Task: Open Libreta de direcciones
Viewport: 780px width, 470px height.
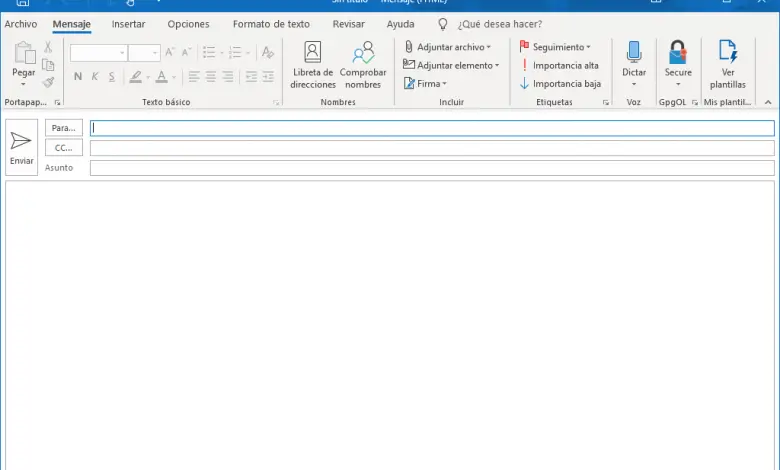Action: click(x=313, y=65)
